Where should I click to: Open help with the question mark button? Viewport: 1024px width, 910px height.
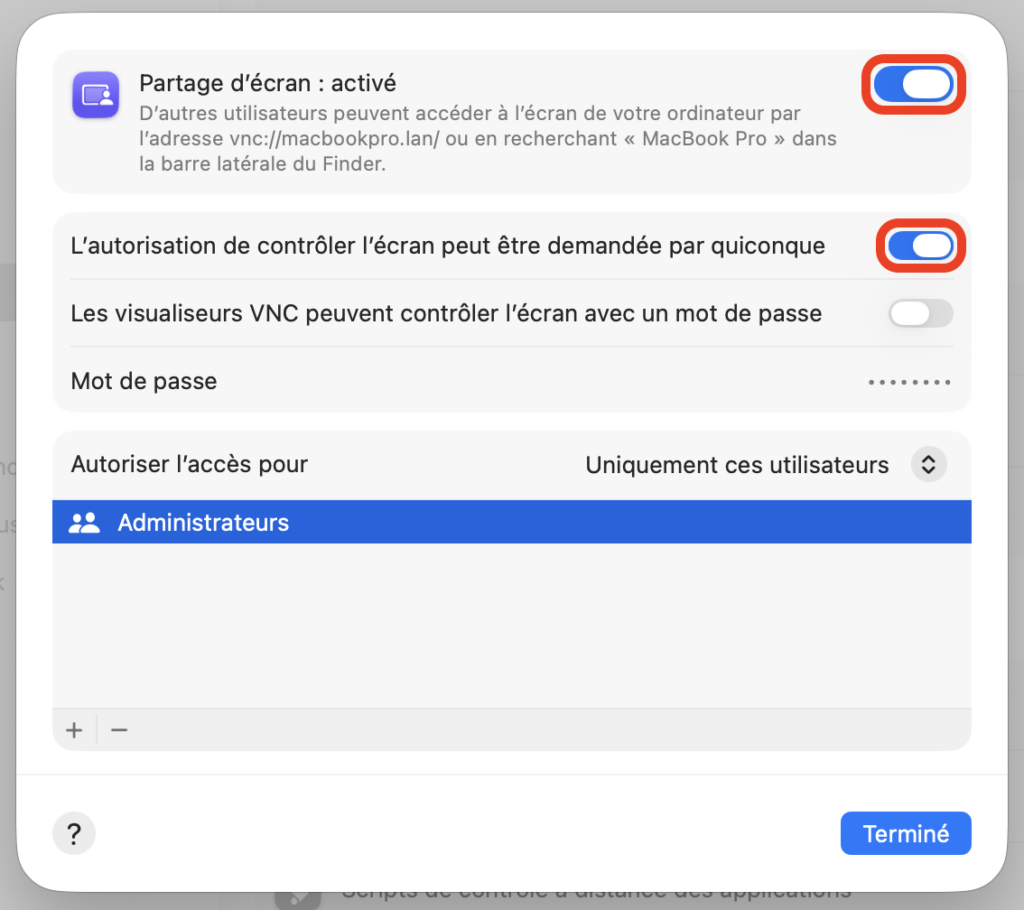pos(74,833)
